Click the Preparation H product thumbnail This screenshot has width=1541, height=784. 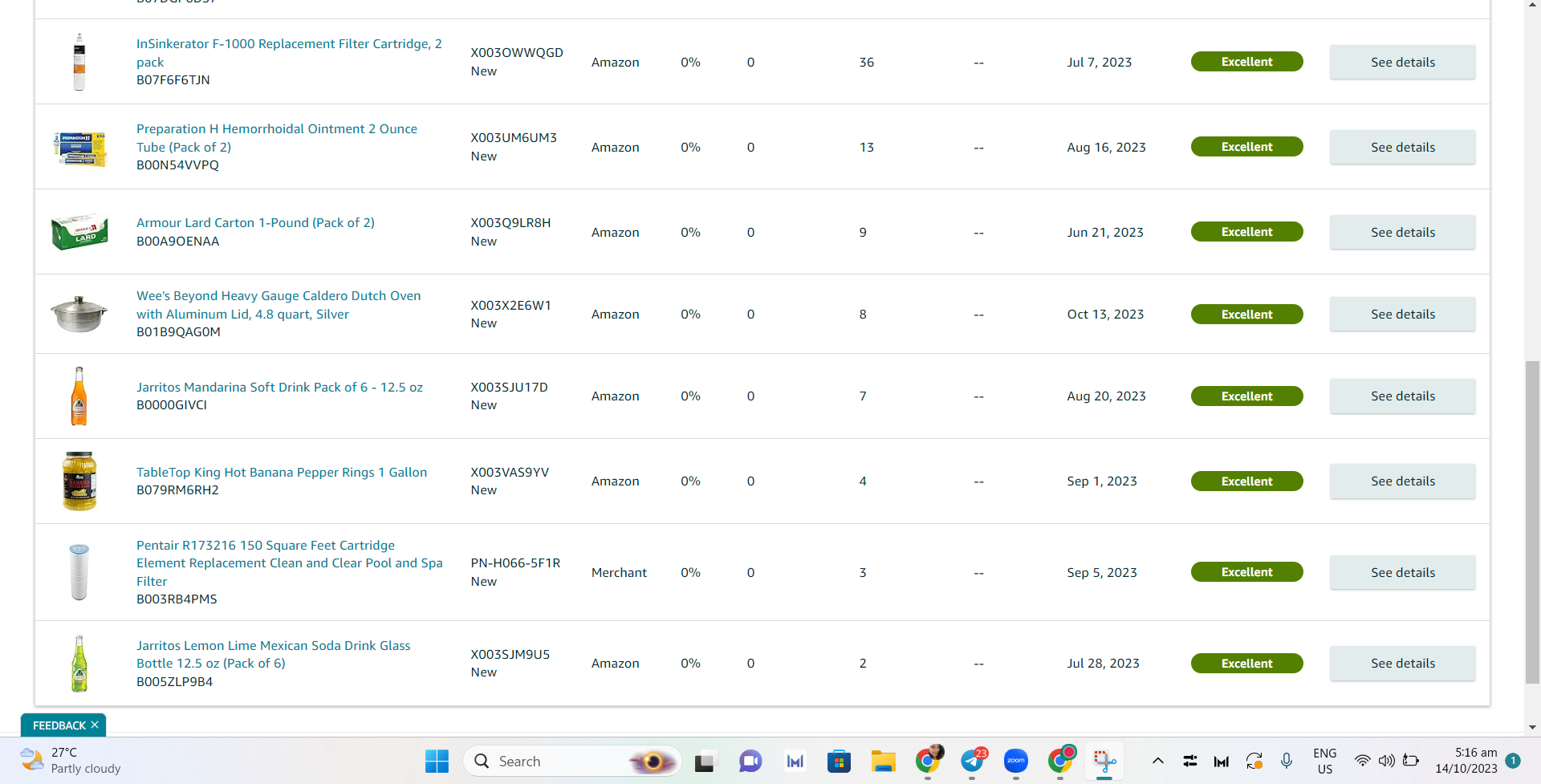click(x=79, y=148)
